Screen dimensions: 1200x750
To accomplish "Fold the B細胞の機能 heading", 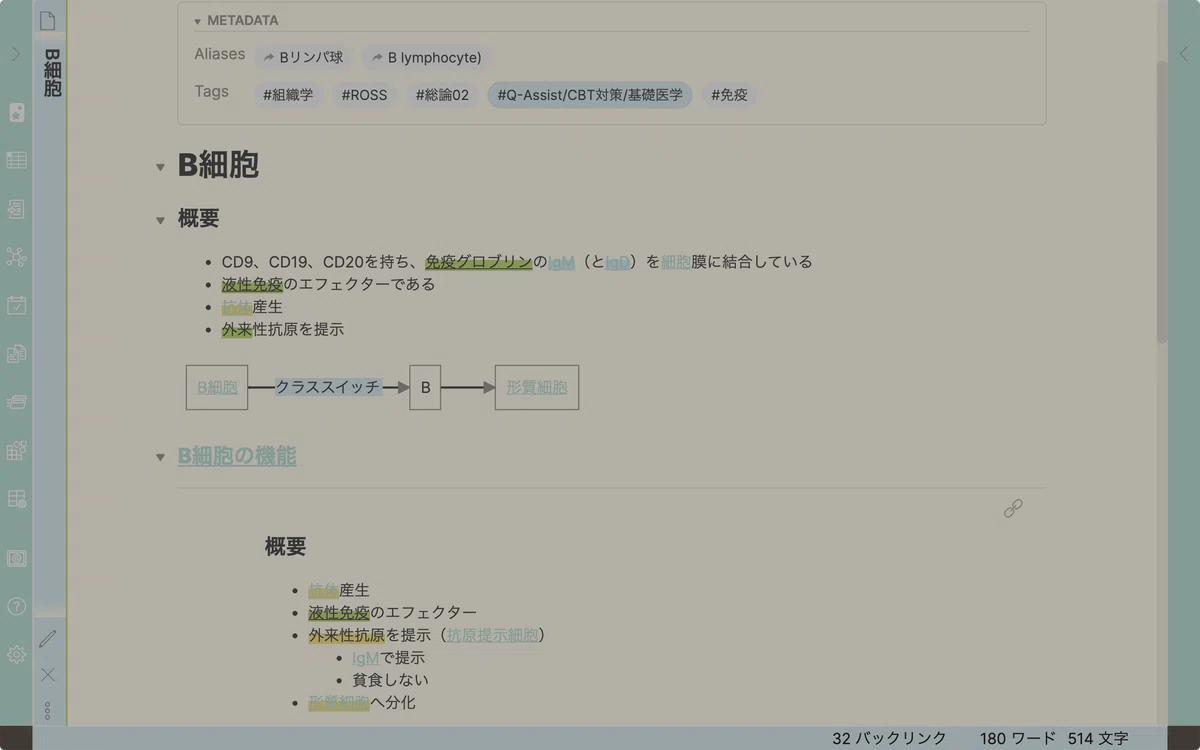I will coord(160,457).
